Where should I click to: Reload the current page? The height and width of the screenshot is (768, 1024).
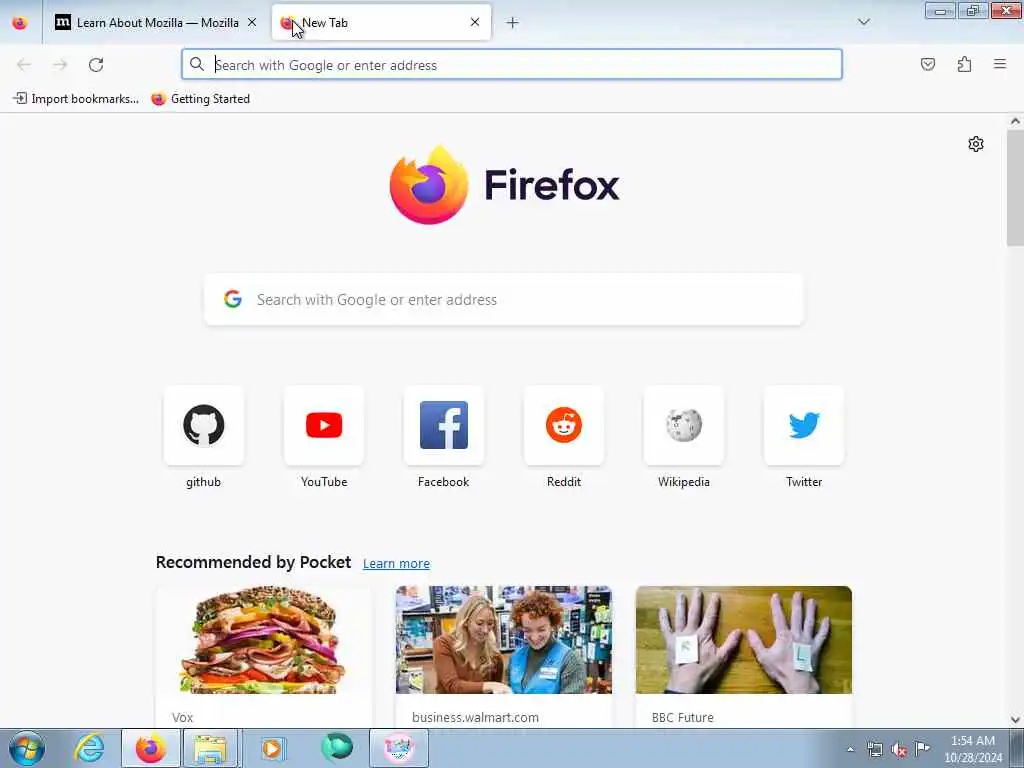[96, 65]
